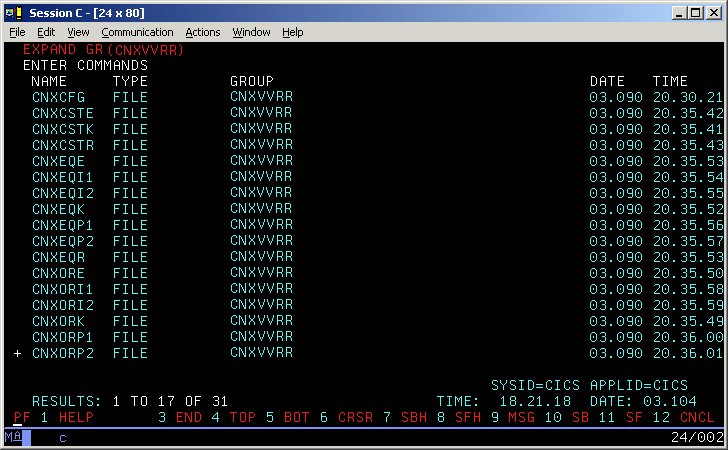Click the PF 1 HELP function key
This screenshot has width=728, height=450.
tap(52, 417)
